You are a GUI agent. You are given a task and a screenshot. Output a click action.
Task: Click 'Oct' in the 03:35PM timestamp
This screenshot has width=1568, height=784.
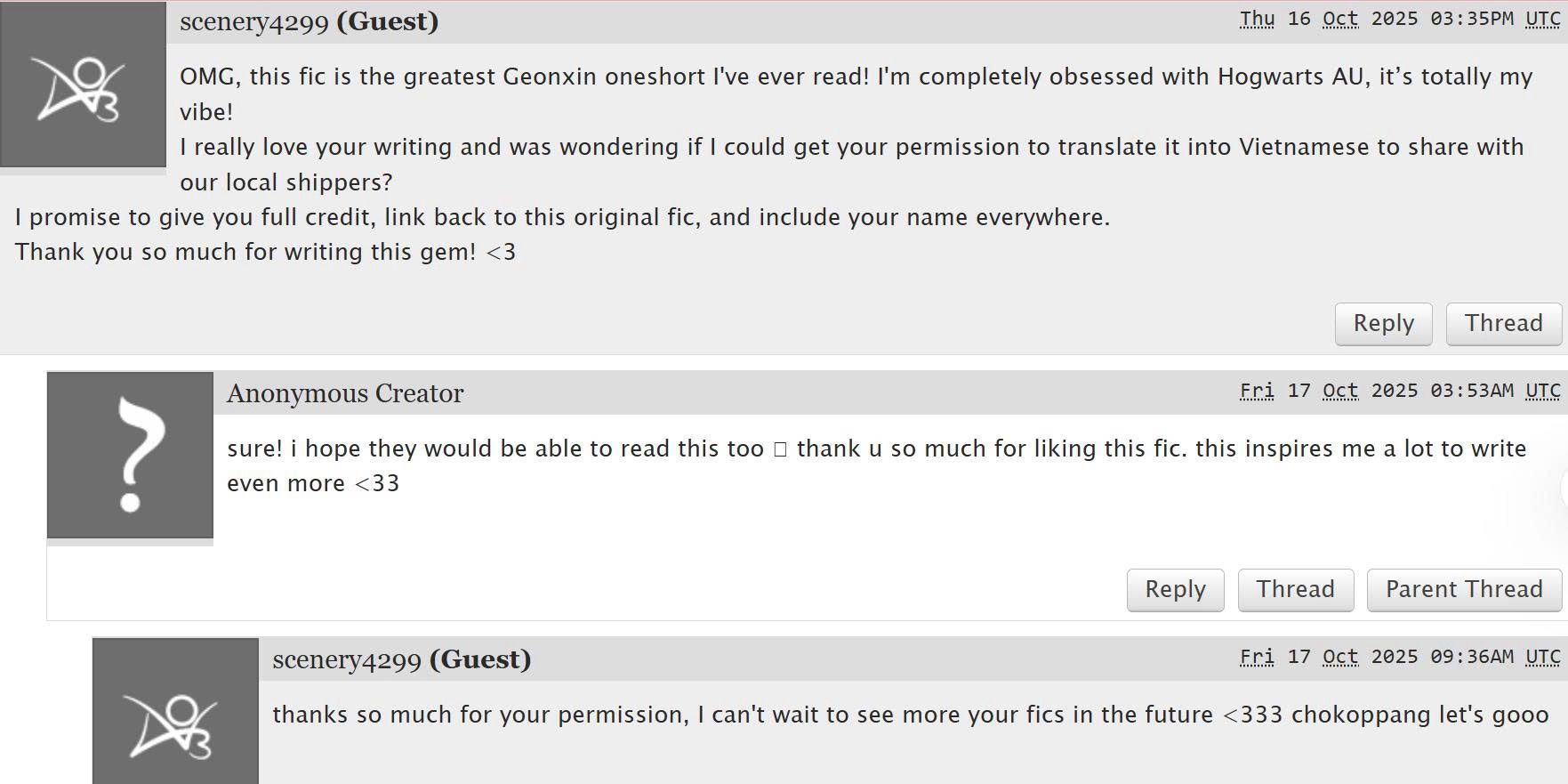pyautogui.click(x=1340, y=19)
